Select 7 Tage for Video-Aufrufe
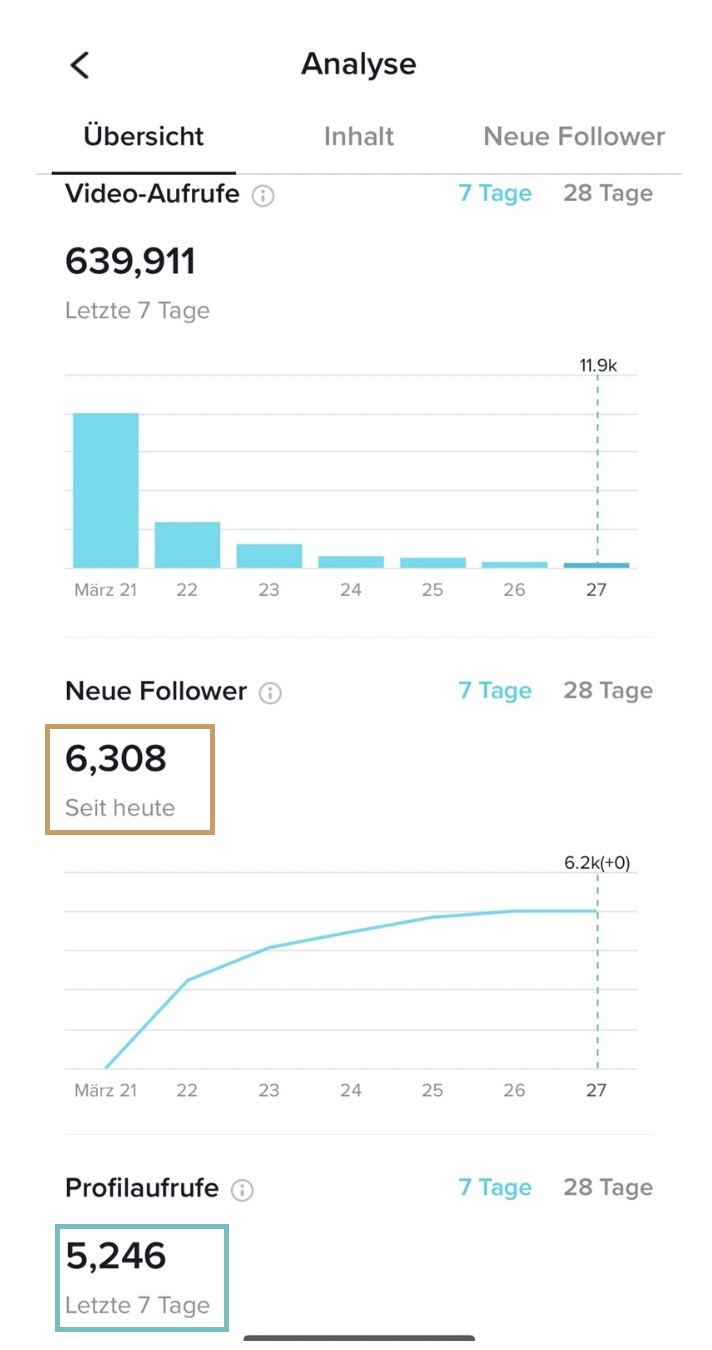The image size is (712, 1350). [x=495, y=193]
